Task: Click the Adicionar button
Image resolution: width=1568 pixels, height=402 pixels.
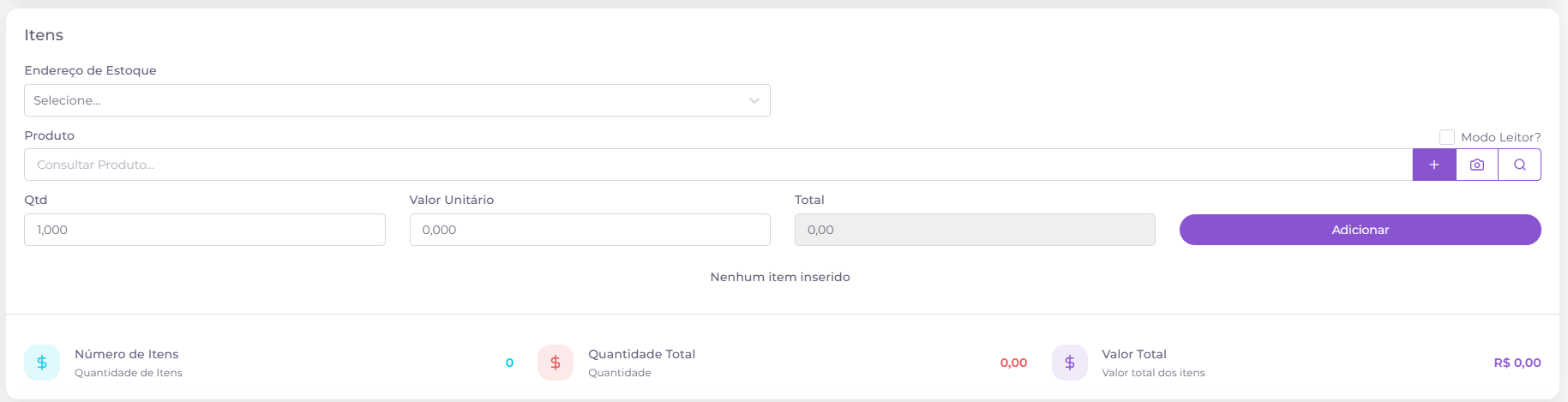Action: tap(1361, 230)
